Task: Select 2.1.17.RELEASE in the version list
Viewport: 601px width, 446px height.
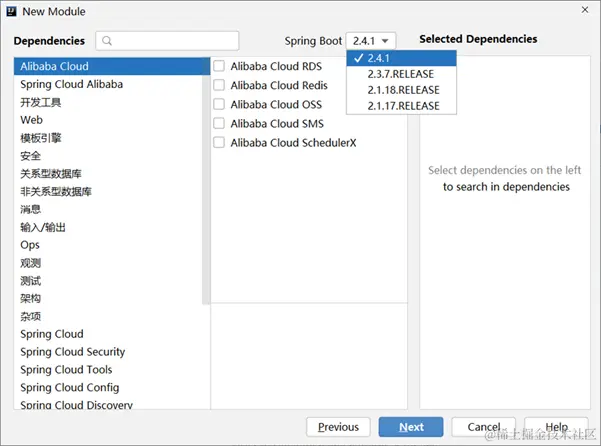Action: (x=403, y=106)
